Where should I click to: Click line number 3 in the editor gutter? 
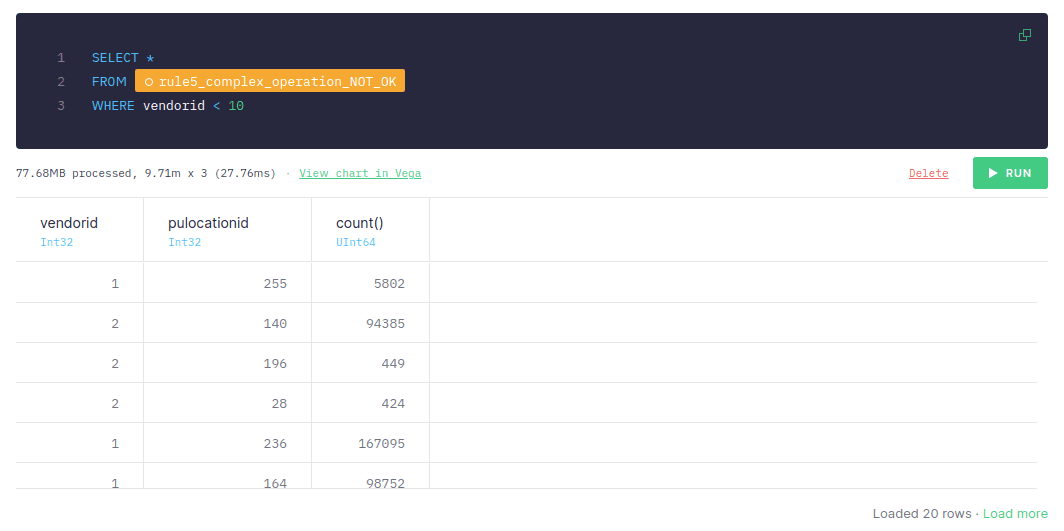click(61, 106)
